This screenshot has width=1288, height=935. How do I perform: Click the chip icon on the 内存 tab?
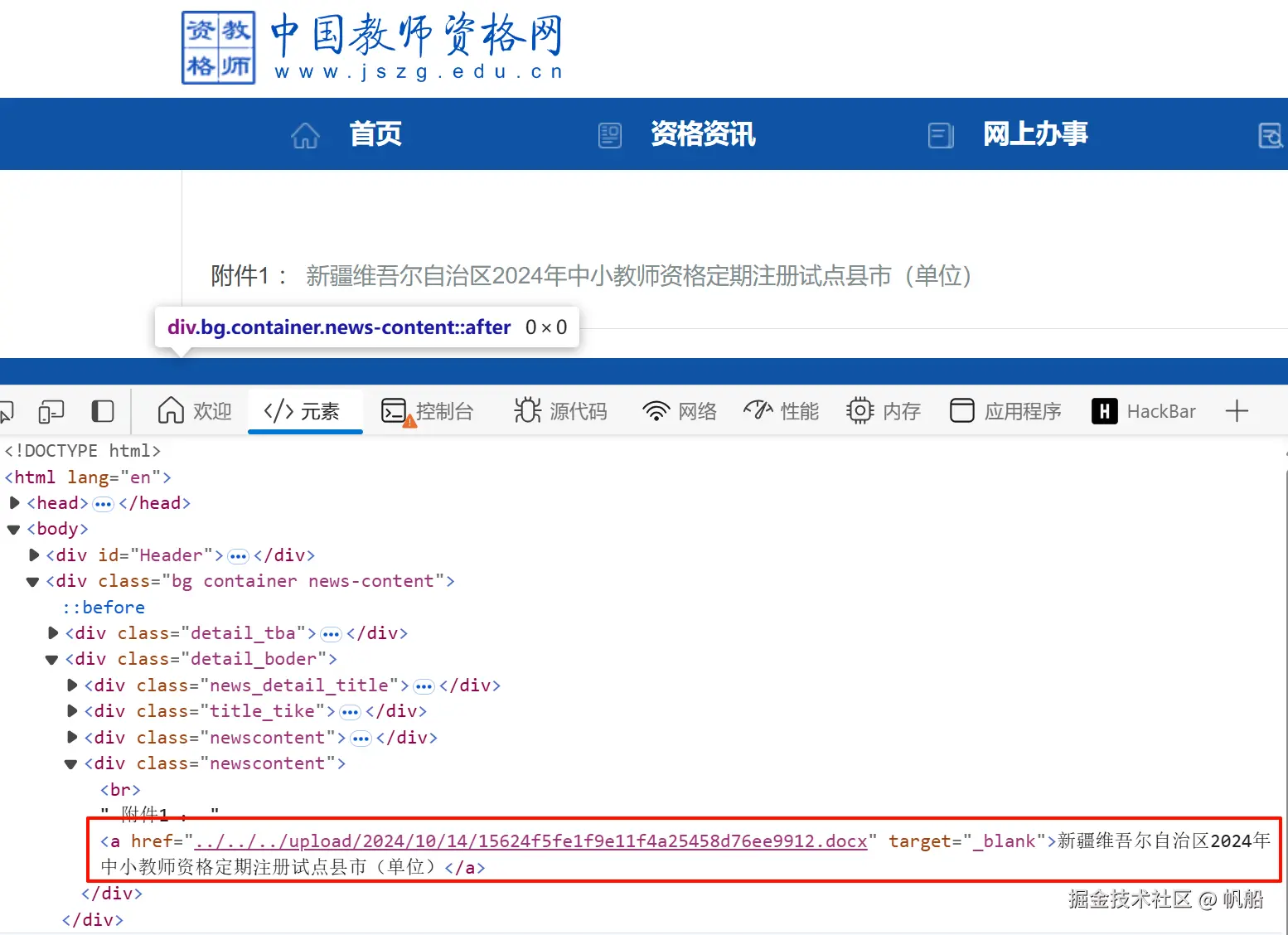[860, 411]
